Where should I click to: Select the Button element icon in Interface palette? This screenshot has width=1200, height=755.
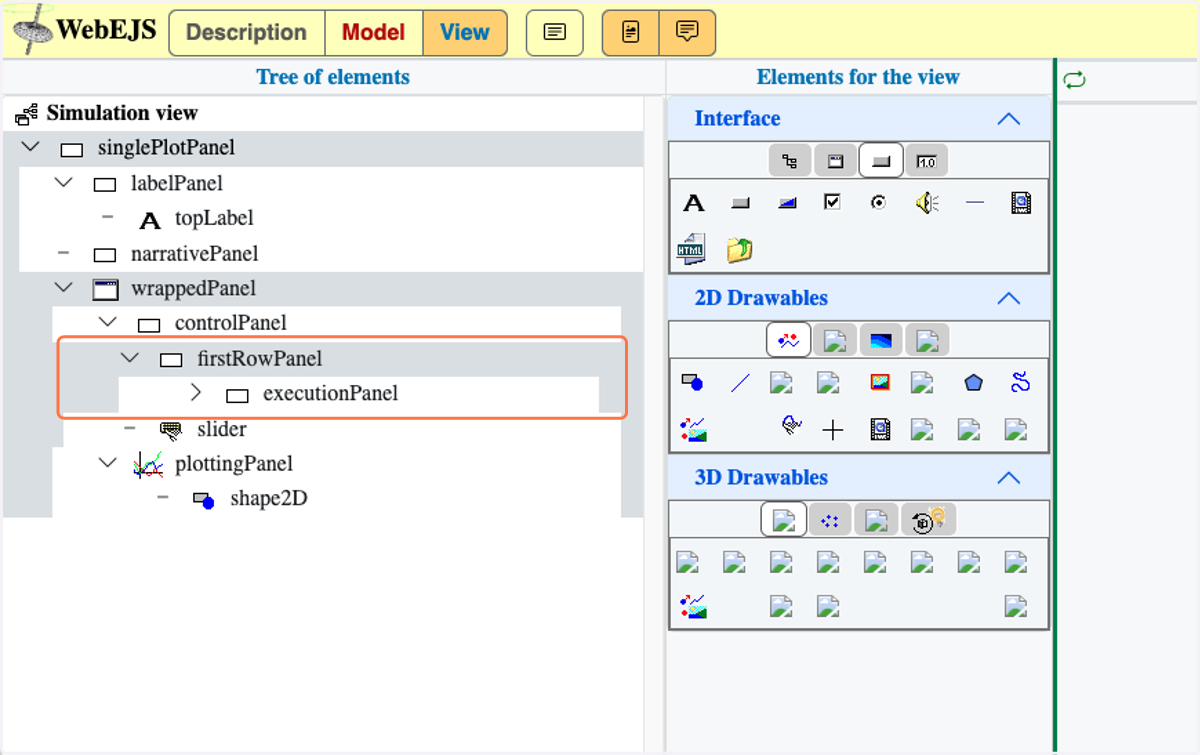741,203
